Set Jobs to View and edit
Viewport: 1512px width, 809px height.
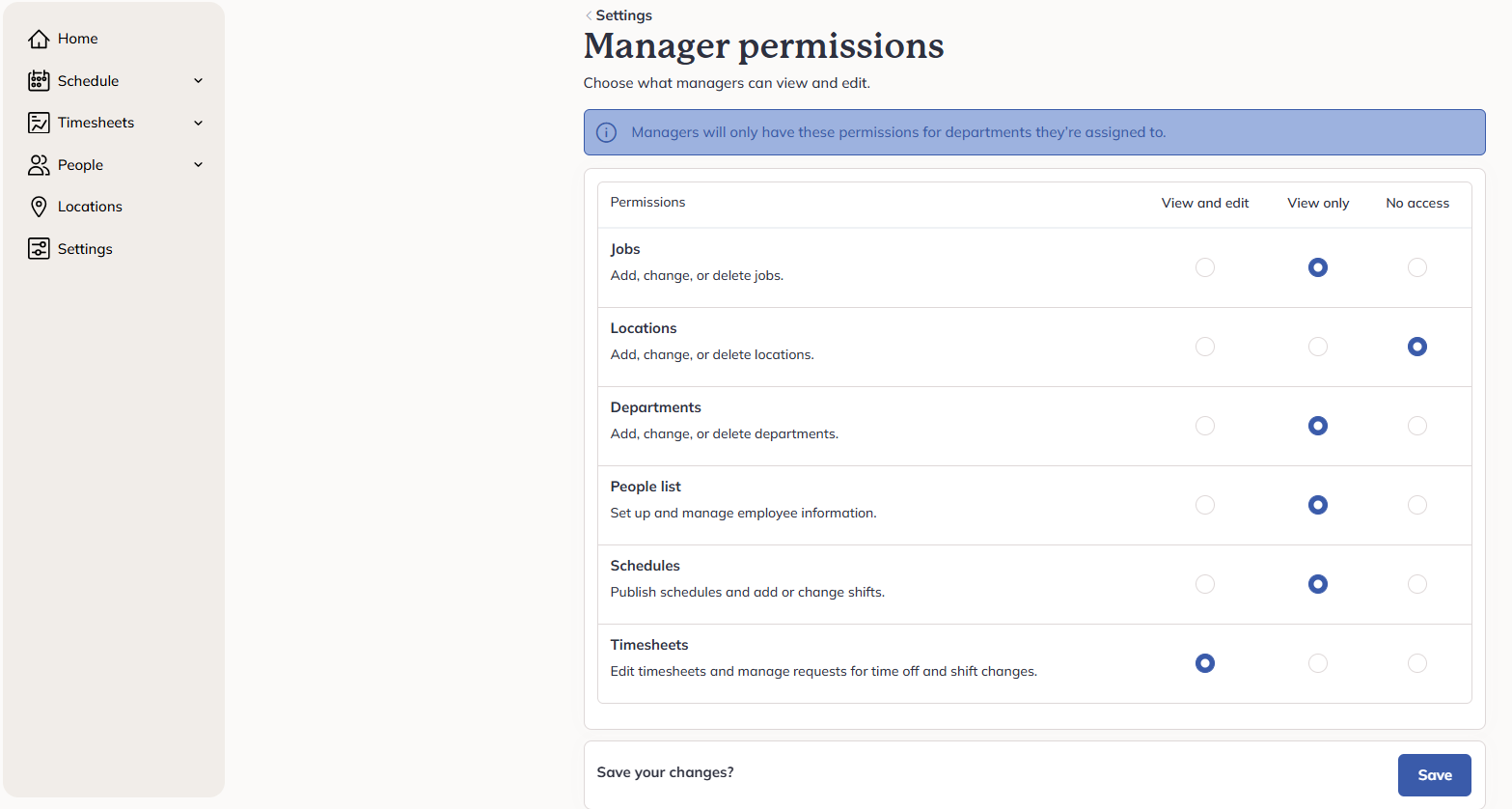(x=1205, y=267)
